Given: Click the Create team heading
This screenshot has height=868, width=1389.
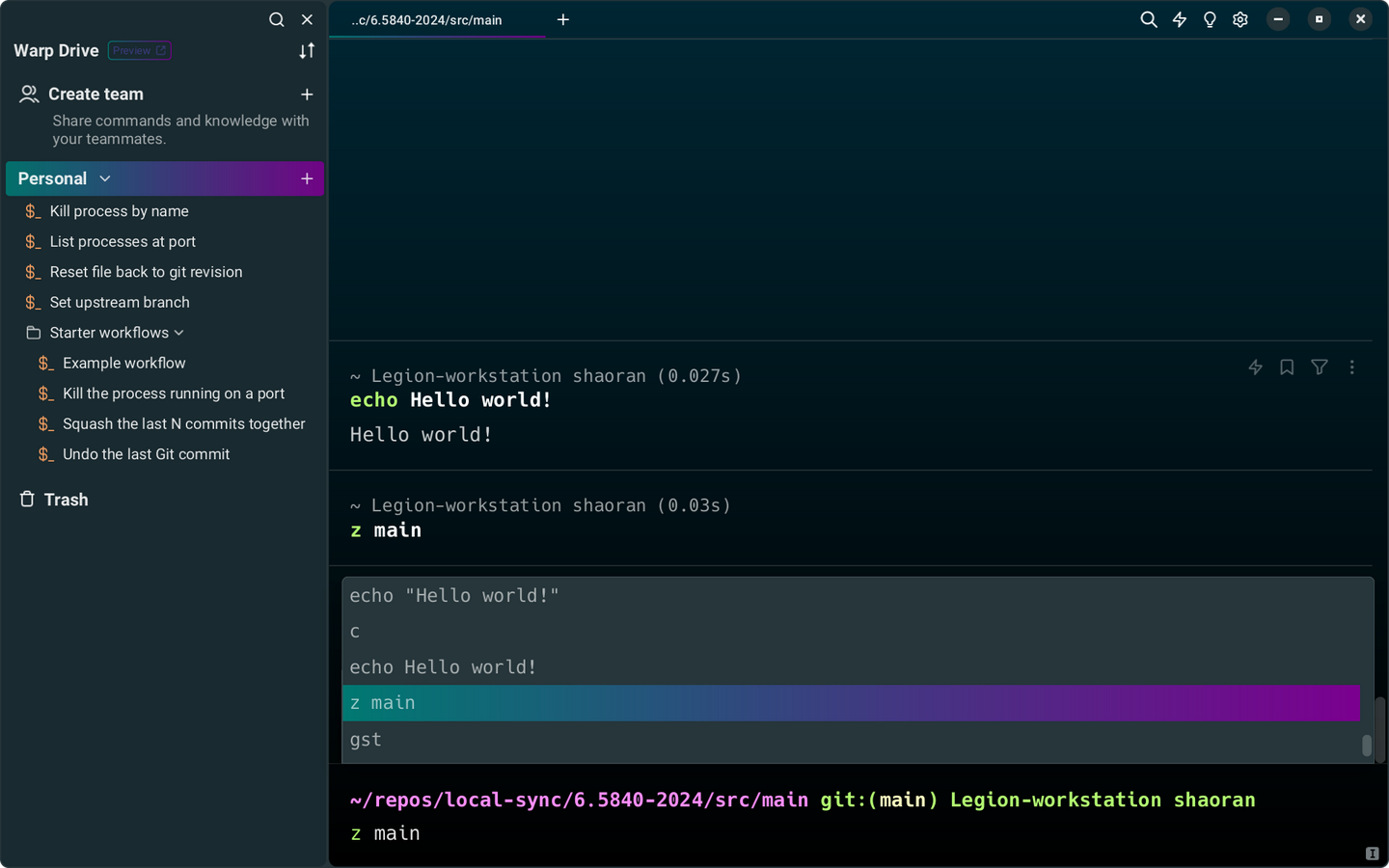Looking at the screenshot, I should [95, 95].
